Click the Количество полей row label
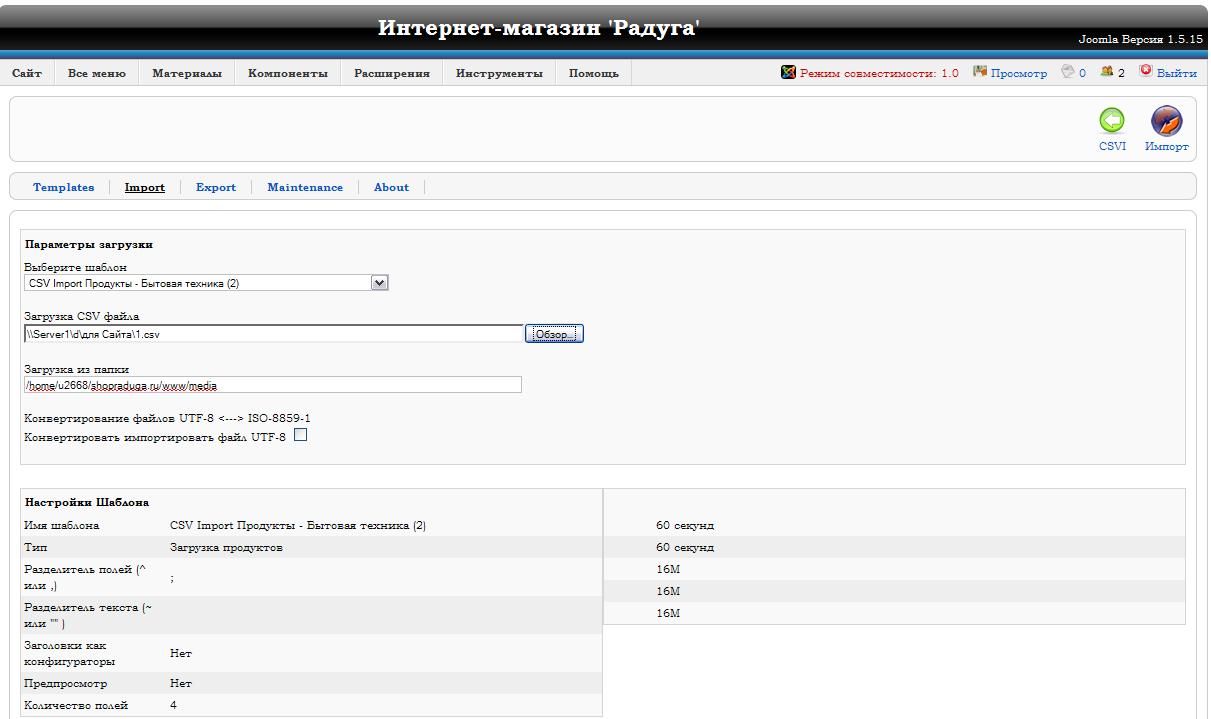Image resolution: width=1211 pixels, height=719 pixels. pyautogui.click(x=76, y=706)
